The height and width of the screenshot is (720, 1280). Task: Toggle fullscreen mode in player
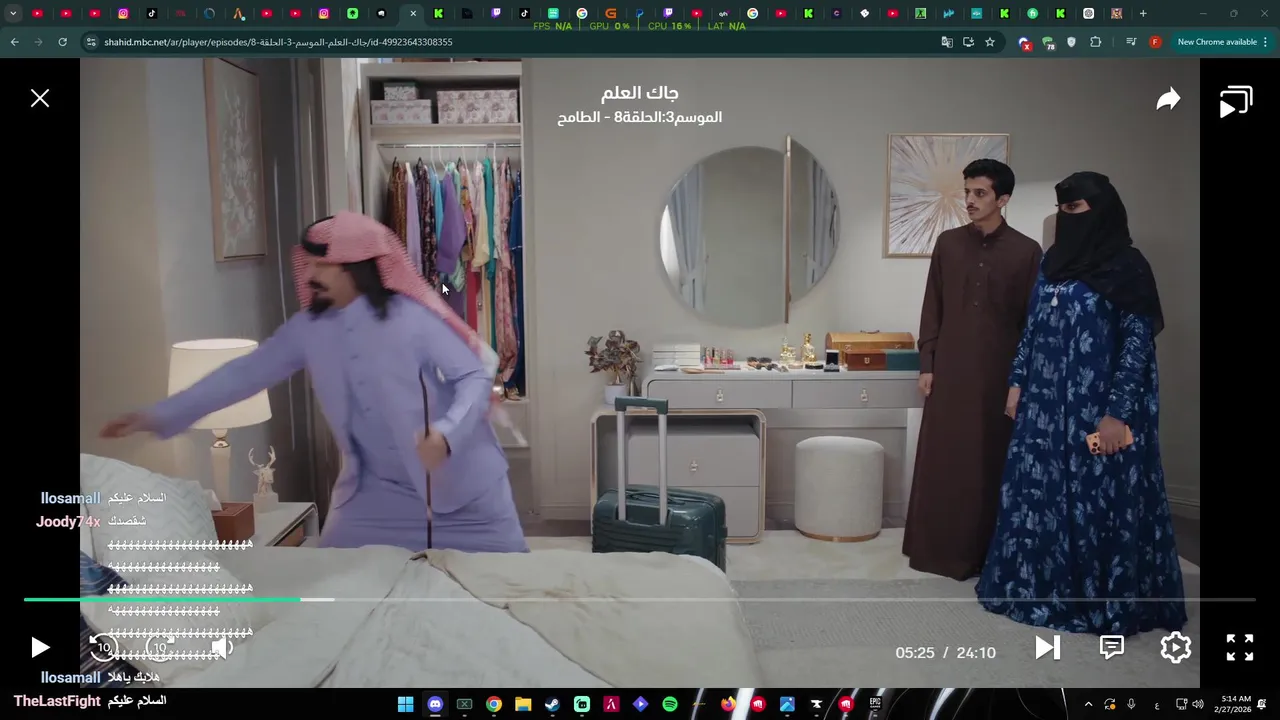[1240, 648]
